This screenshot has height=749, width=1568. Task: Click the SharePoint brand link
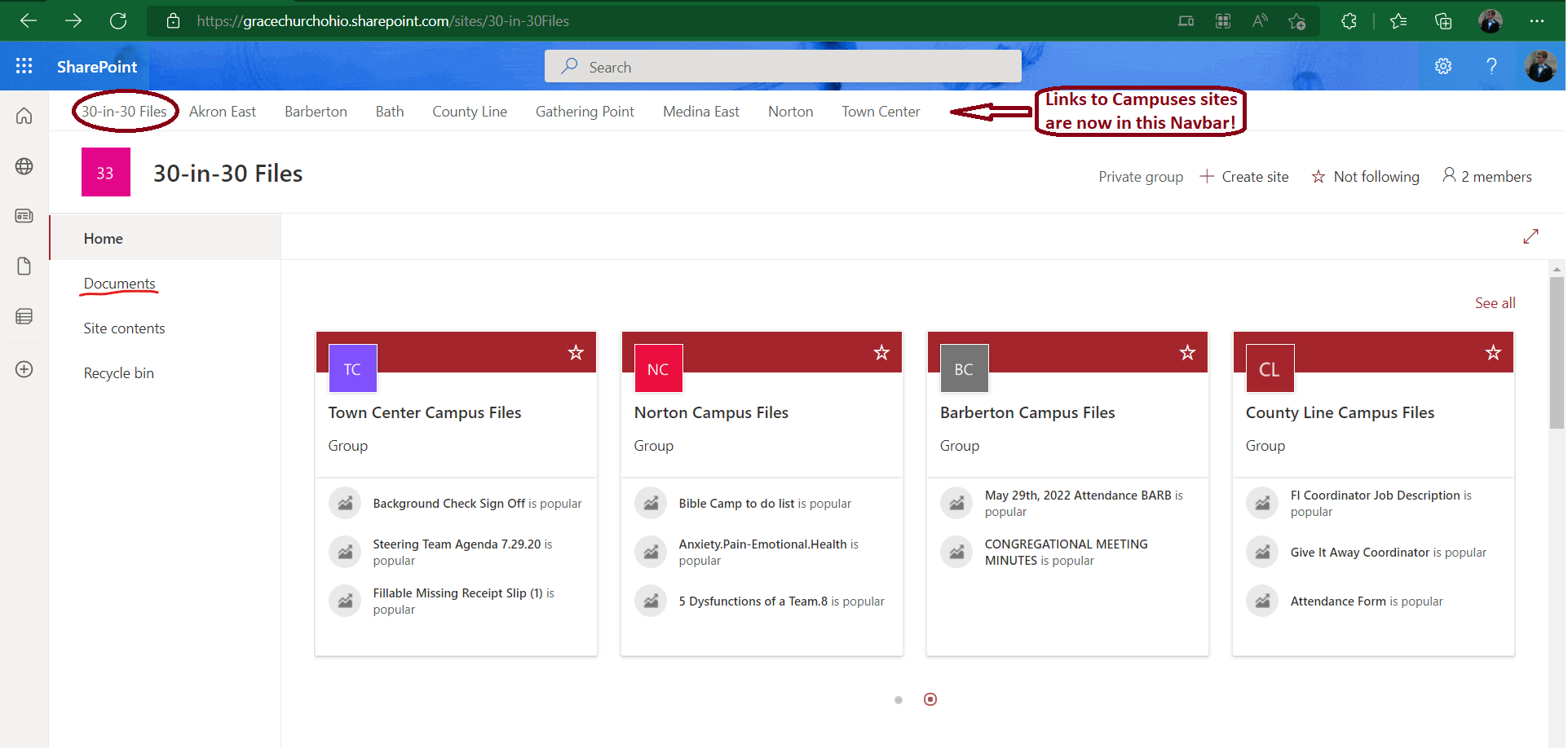97,67
